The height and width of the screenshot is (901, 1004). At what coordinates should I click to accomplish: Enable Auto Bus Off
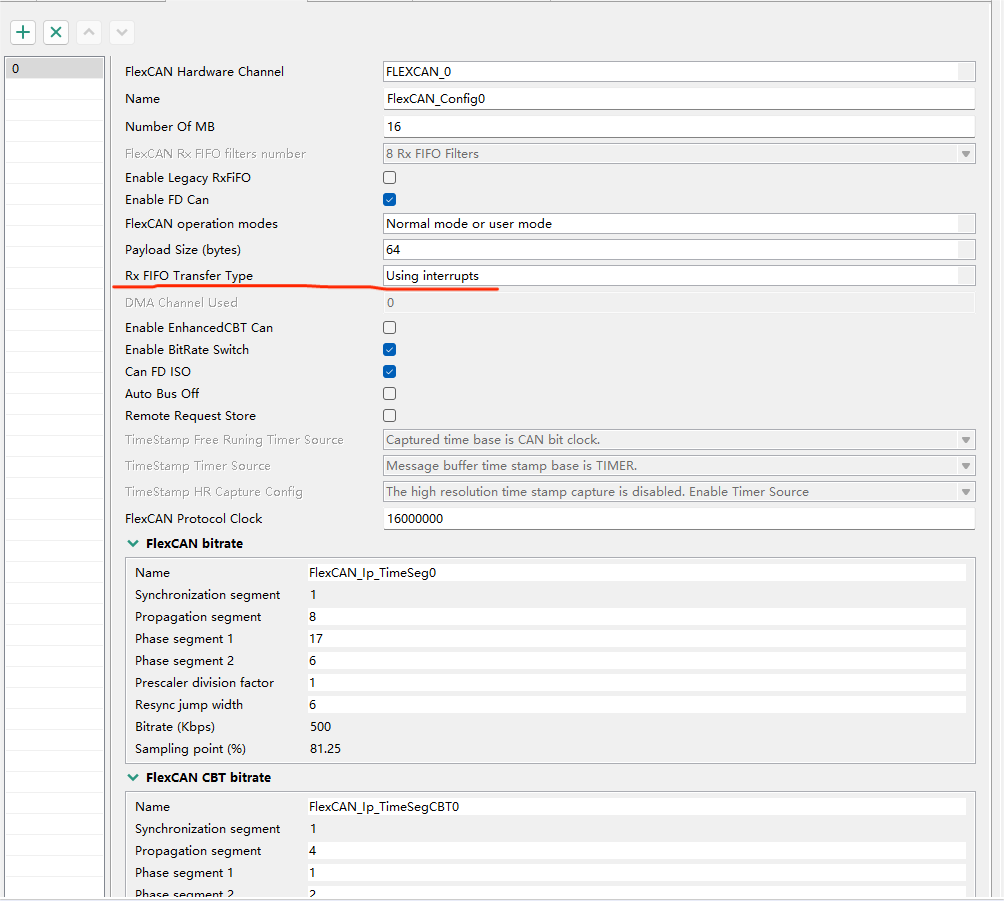(x=389, y=393)
